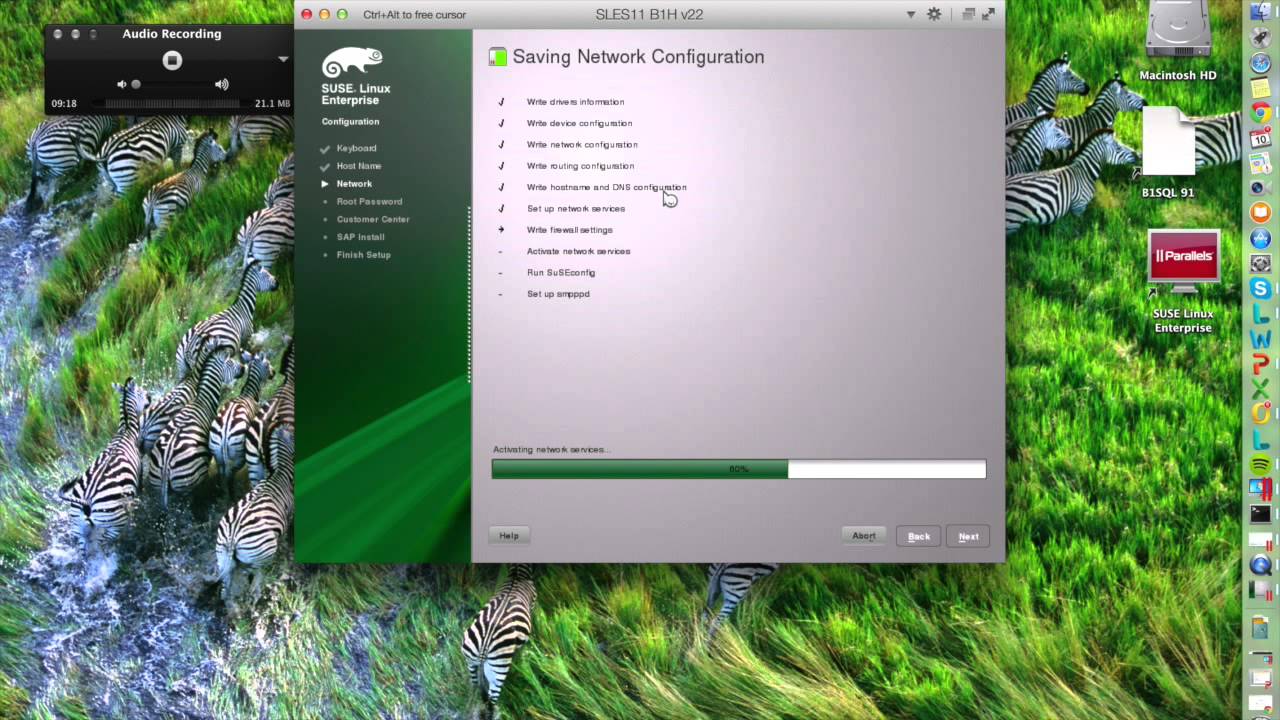Open the Parallels VM settings gear
The image size is (1280, 720).
[x=934, y=14]
